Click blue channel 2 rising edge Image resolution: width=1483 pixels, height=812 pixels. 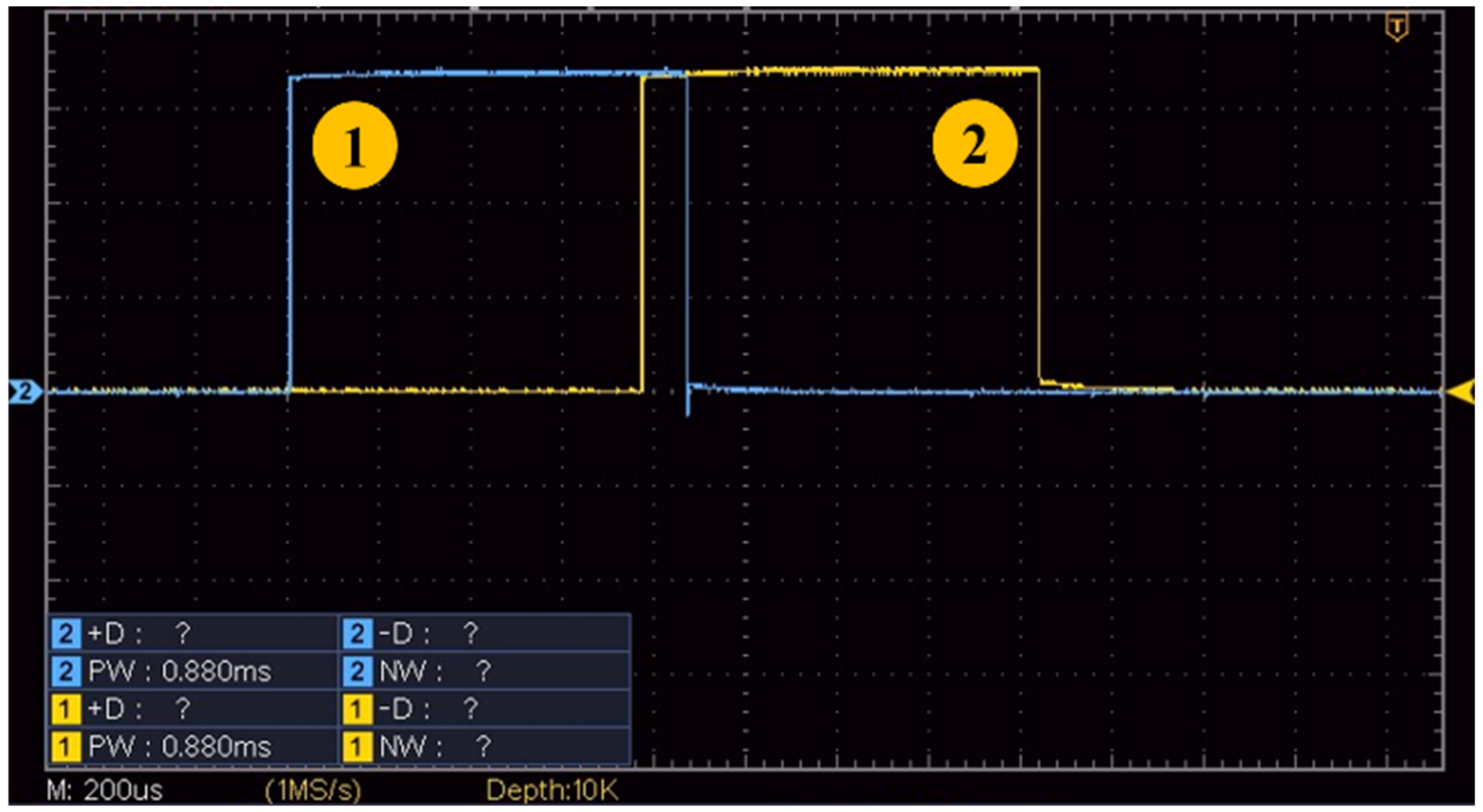pos(290,230)
